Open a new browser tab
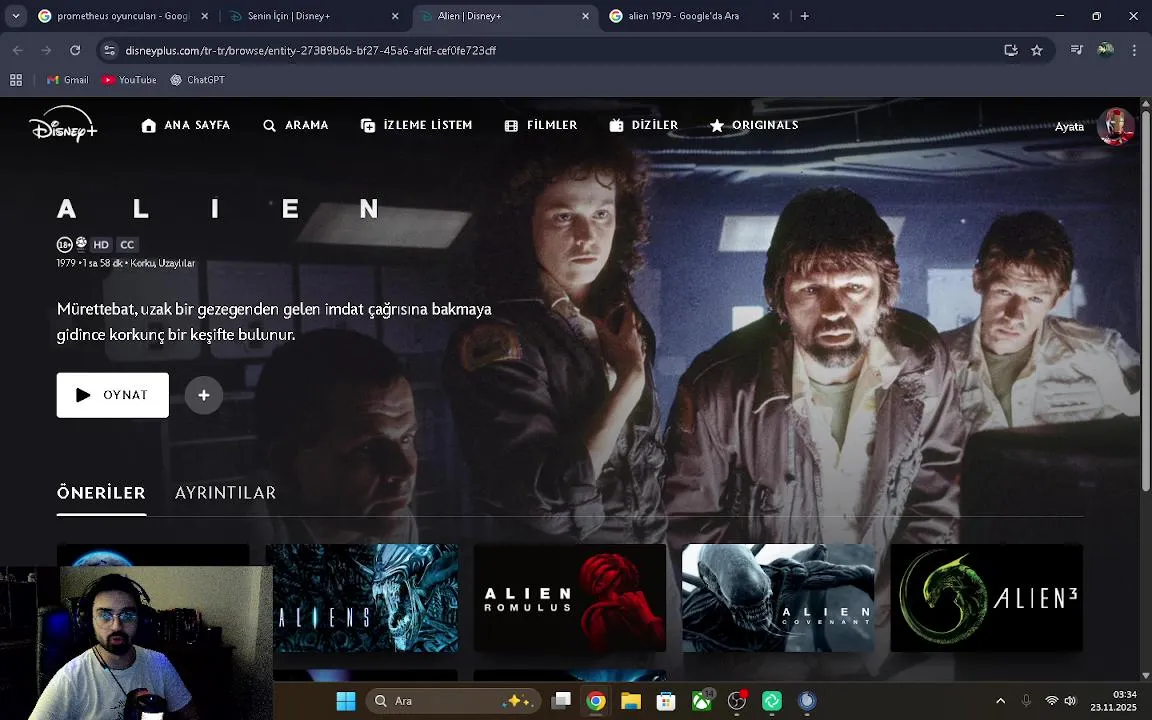The width and height of the screenshot is (1152, 720). (x=804, y=16)
